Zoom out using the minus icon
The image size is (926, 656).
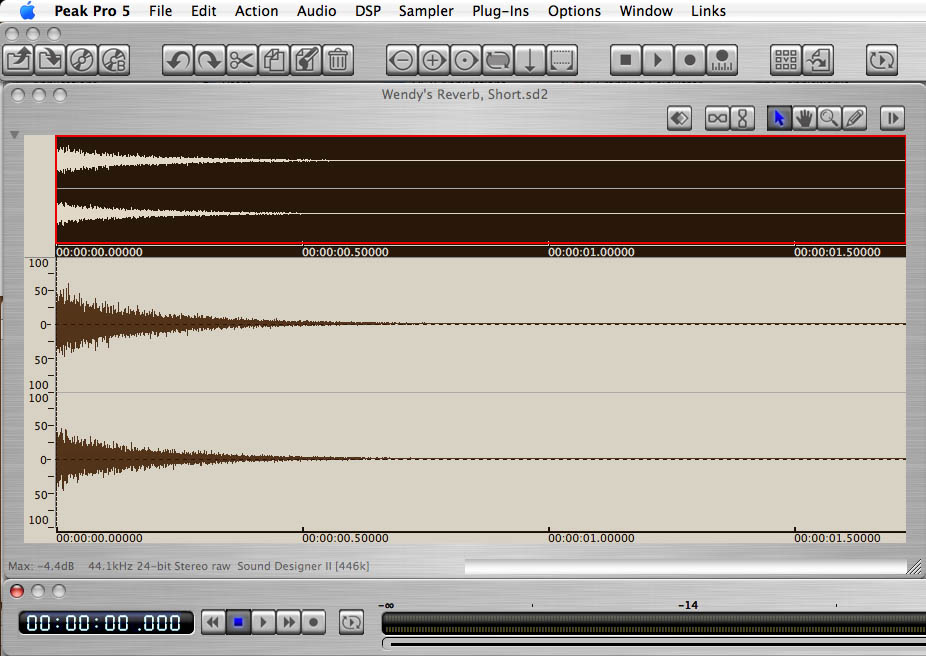point(402,60)
